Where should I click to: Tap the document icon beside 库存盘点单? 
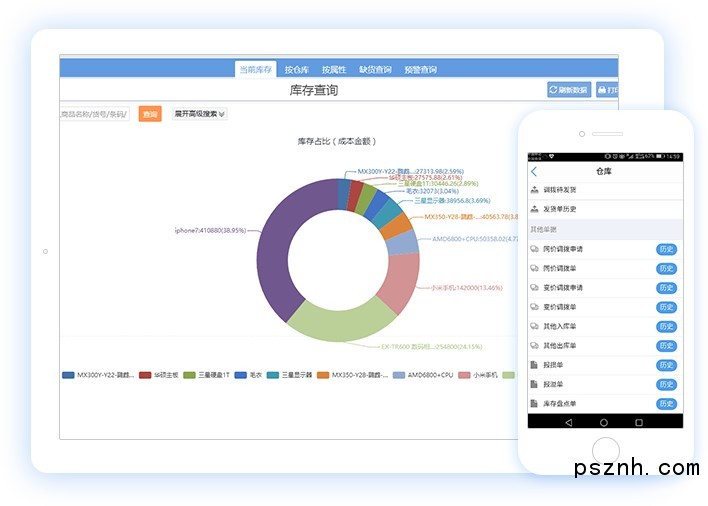pos(534,403)
